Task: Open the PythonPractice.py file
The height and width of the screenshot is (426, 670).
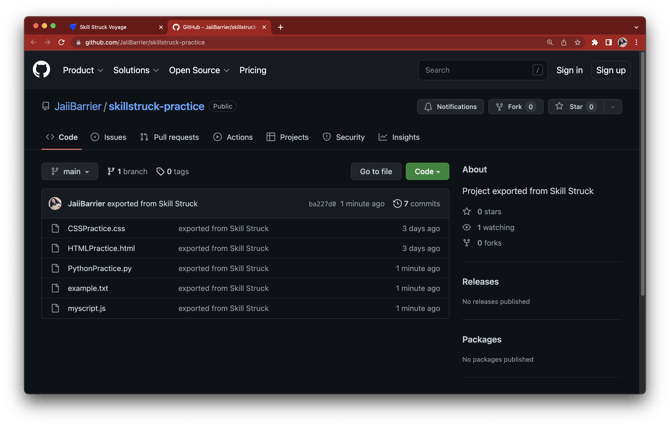Action: tap(100, 268)
